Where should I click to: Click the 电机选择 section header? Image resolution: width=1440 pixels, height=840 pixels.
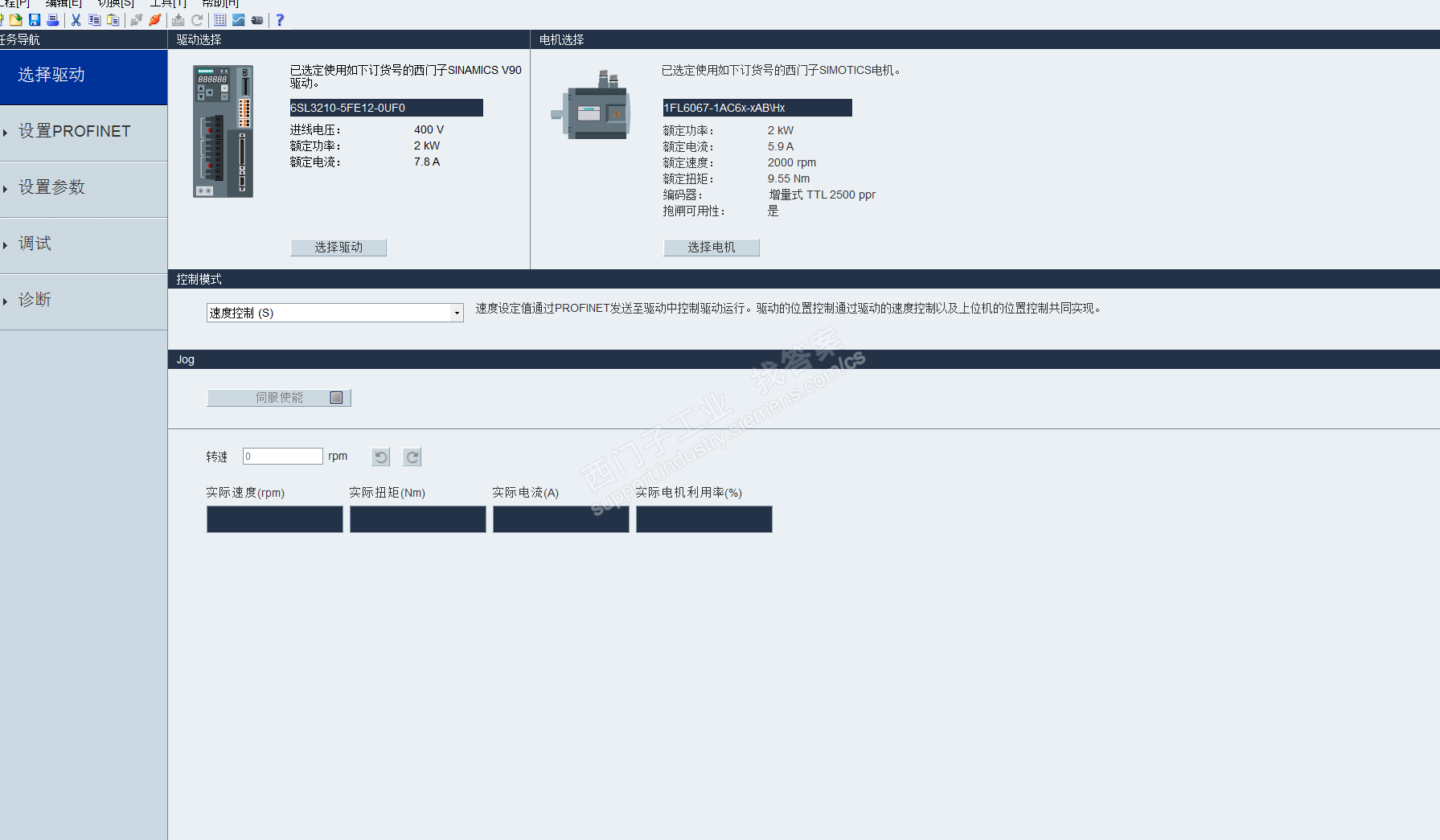[x=986, y=39]
